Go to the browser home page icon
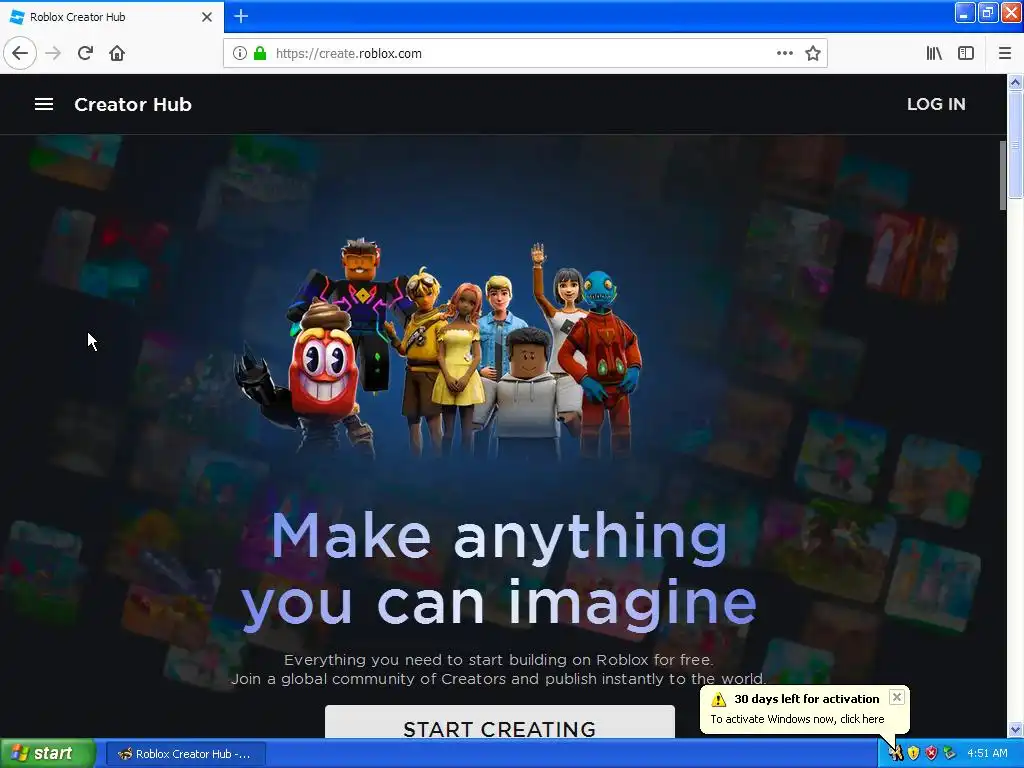This screenshot has width=1024, height=768. pyautogui.click(x=117, y=54)
